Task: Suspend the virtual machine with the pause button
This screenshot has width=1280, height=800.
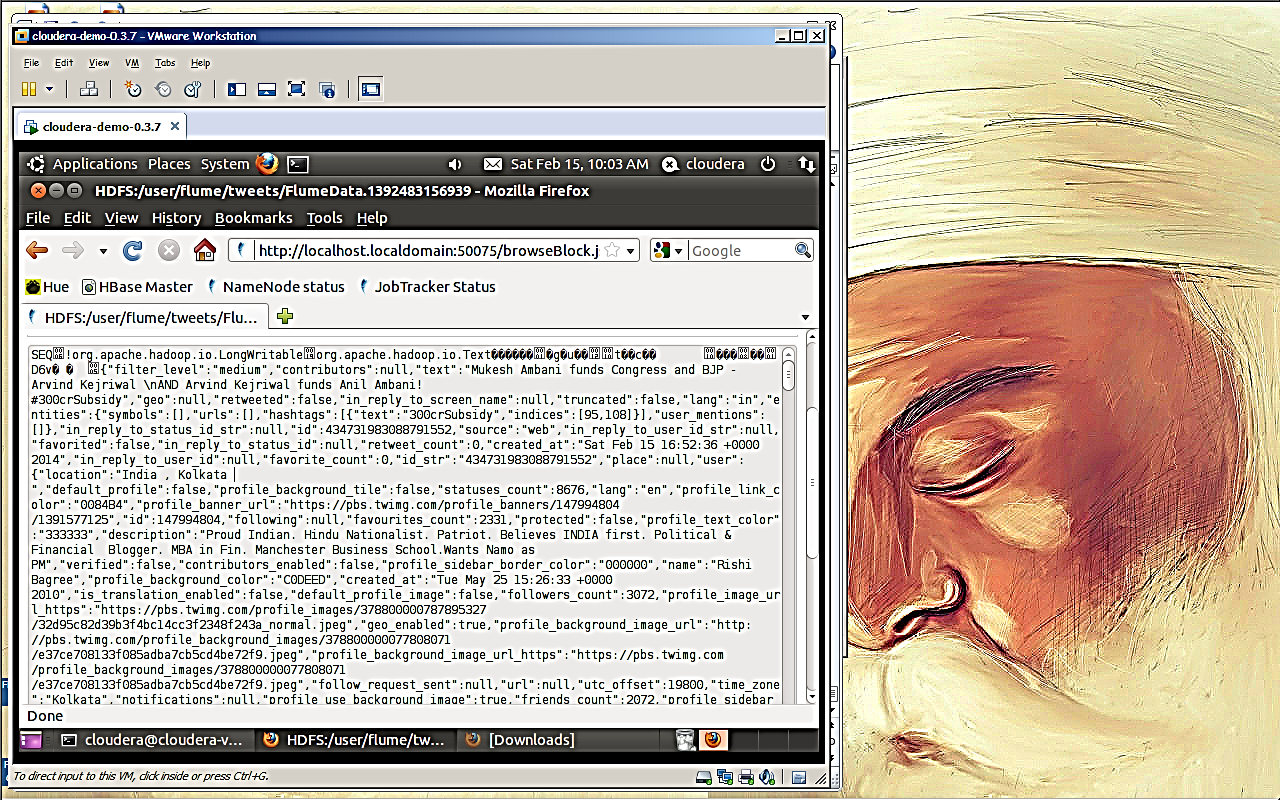Action: click(29, 89)
